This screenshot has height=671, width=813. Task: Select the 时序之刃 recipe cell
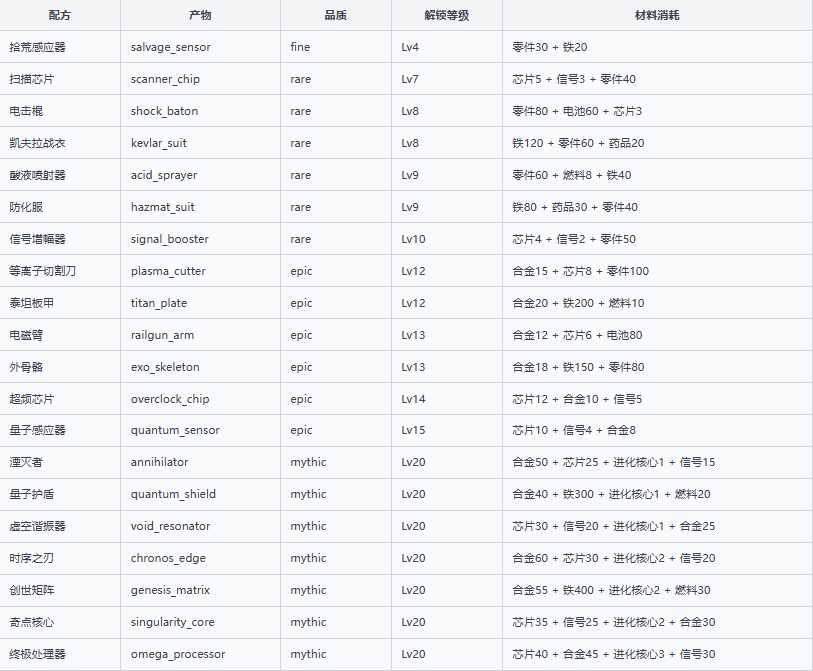point(60,558)
